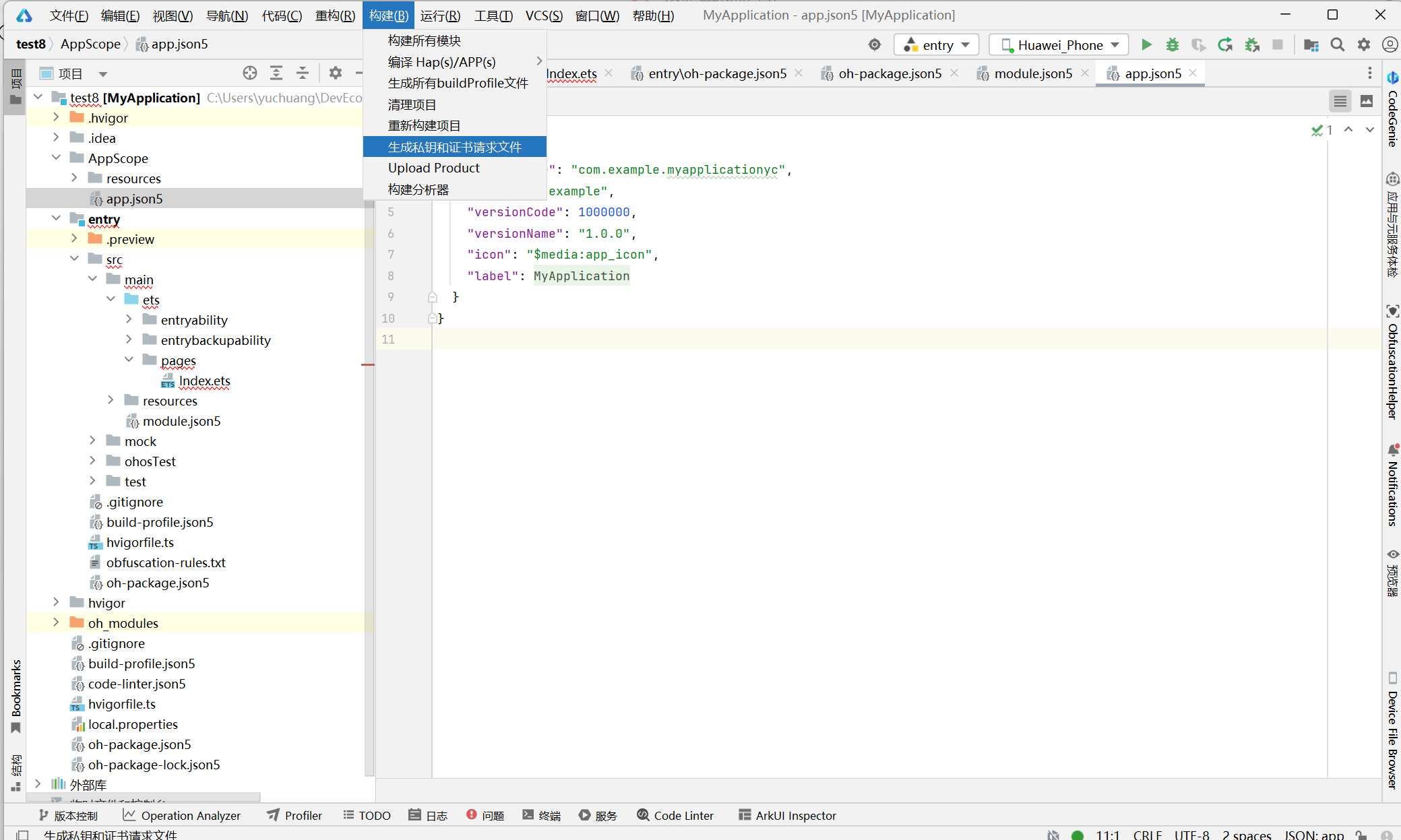Select 生成私钥和证书请求文件 menu entry
The image size is (1401, 840).
(455, 146)
